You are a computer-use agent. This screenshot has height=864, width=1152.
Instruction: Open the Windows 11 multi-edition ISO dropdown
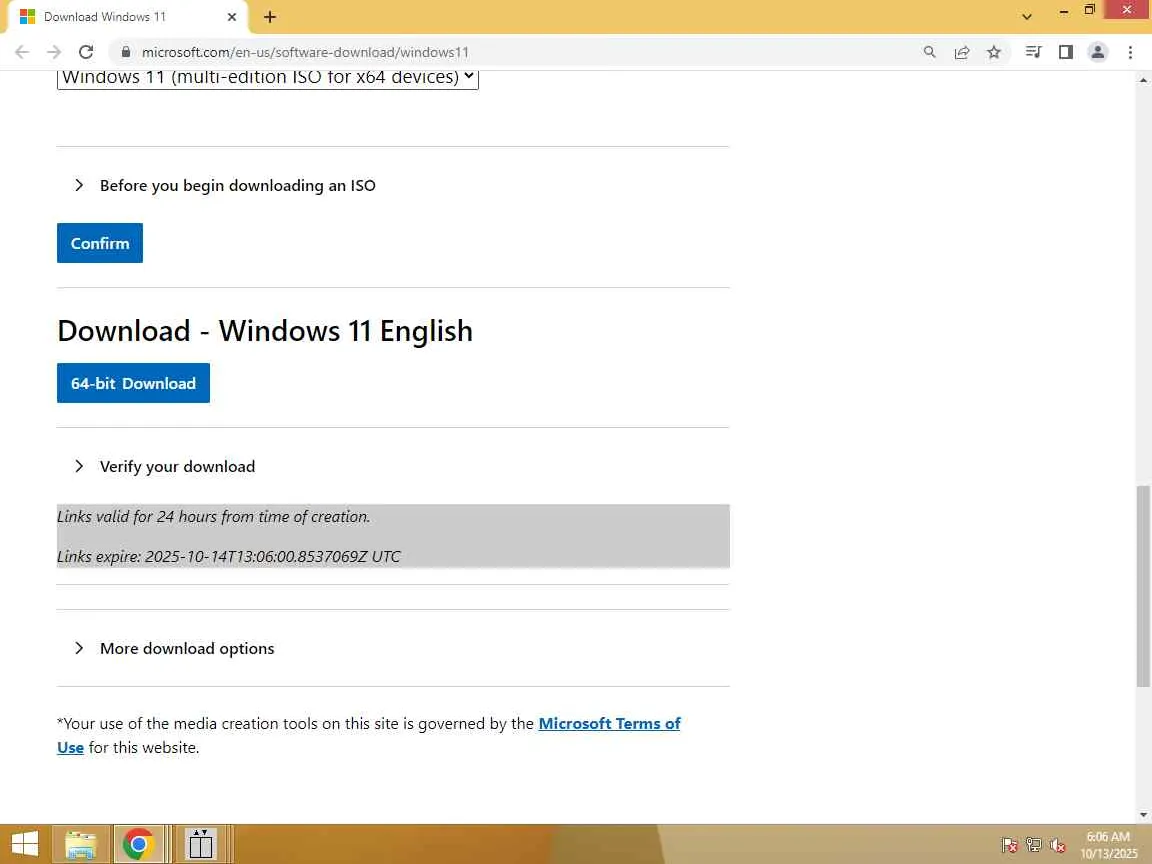click(267, 78)
